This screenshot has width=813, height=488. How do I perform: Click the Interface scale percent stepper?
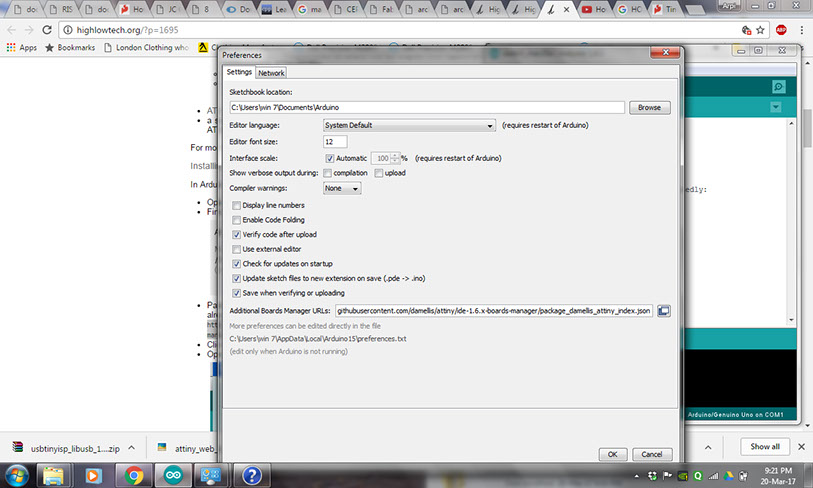[396, 158]
